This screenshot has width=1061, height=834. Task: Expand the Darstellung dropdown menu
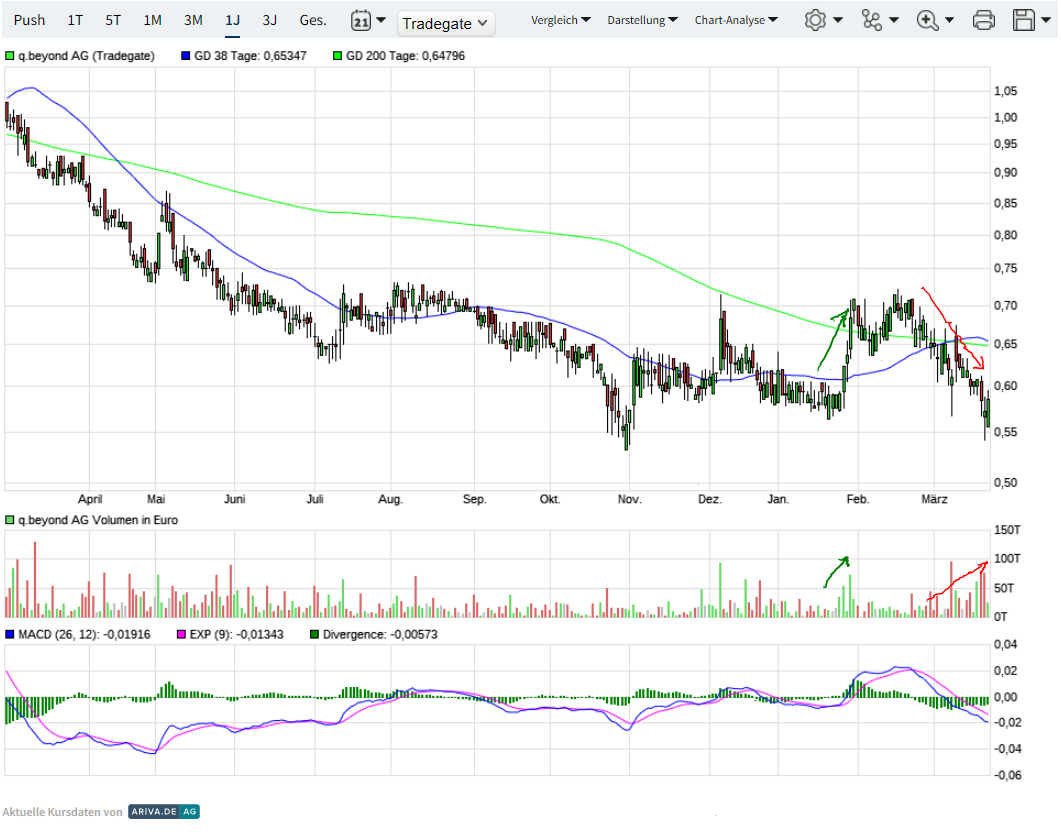point(642,20)
